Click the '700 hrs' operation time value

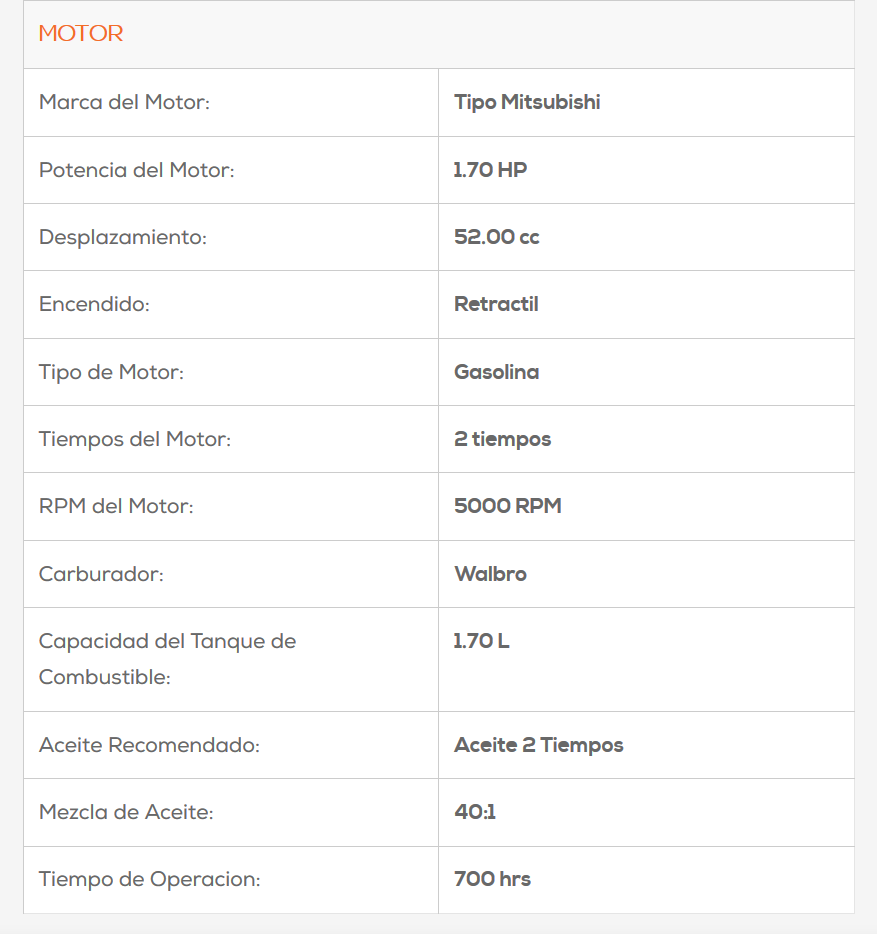[x=492, y=879]
